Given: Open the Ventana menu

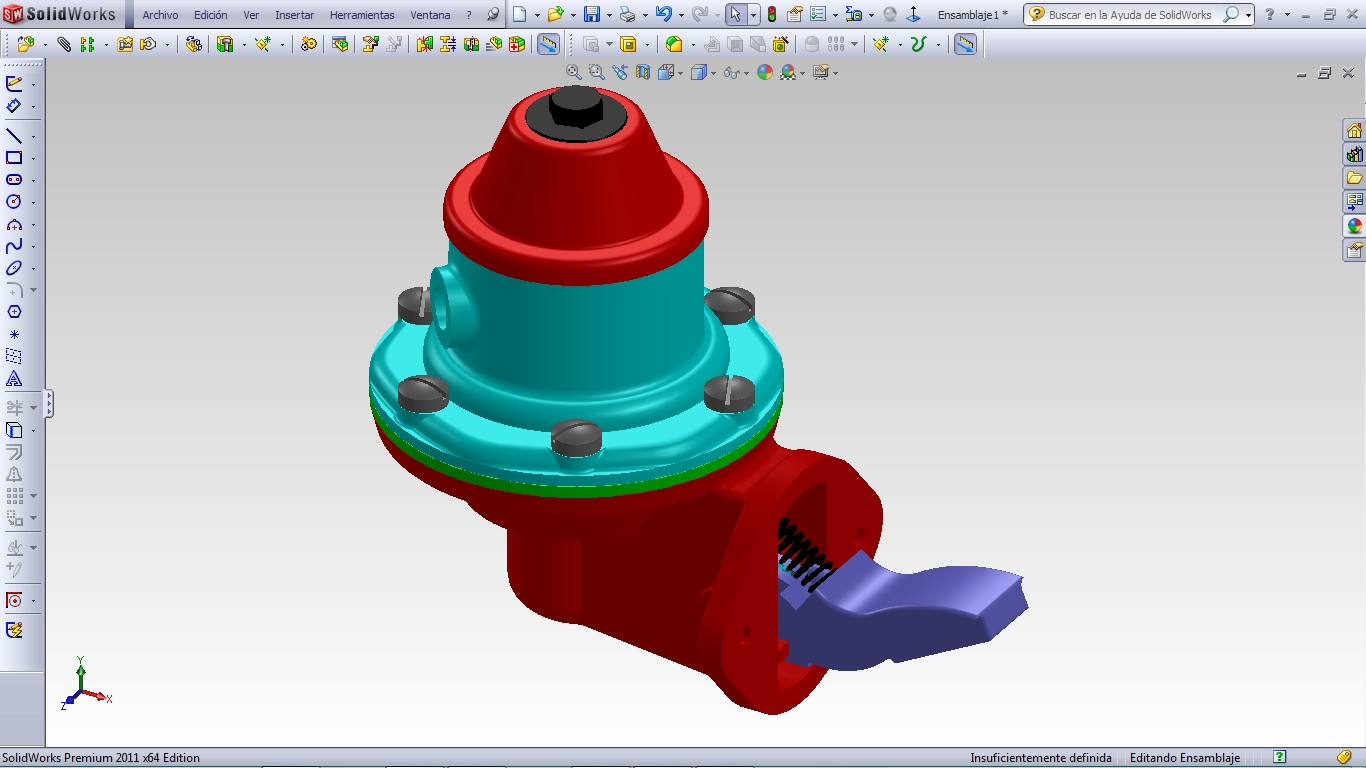Looking at the screenshot, I should coord(430,15).
